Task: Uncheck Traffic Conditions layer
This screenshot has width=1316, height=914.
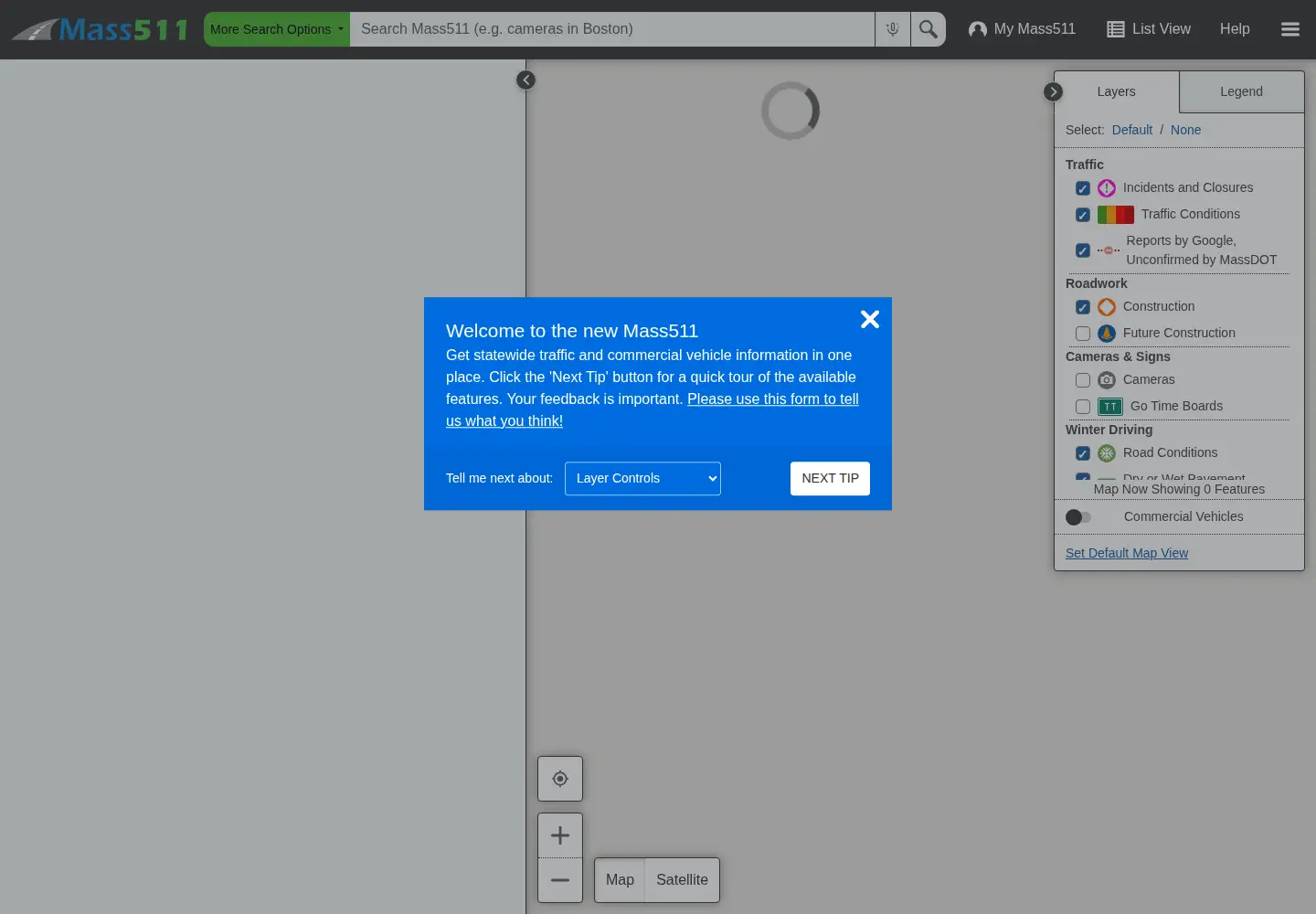Action: (1083, 215)
